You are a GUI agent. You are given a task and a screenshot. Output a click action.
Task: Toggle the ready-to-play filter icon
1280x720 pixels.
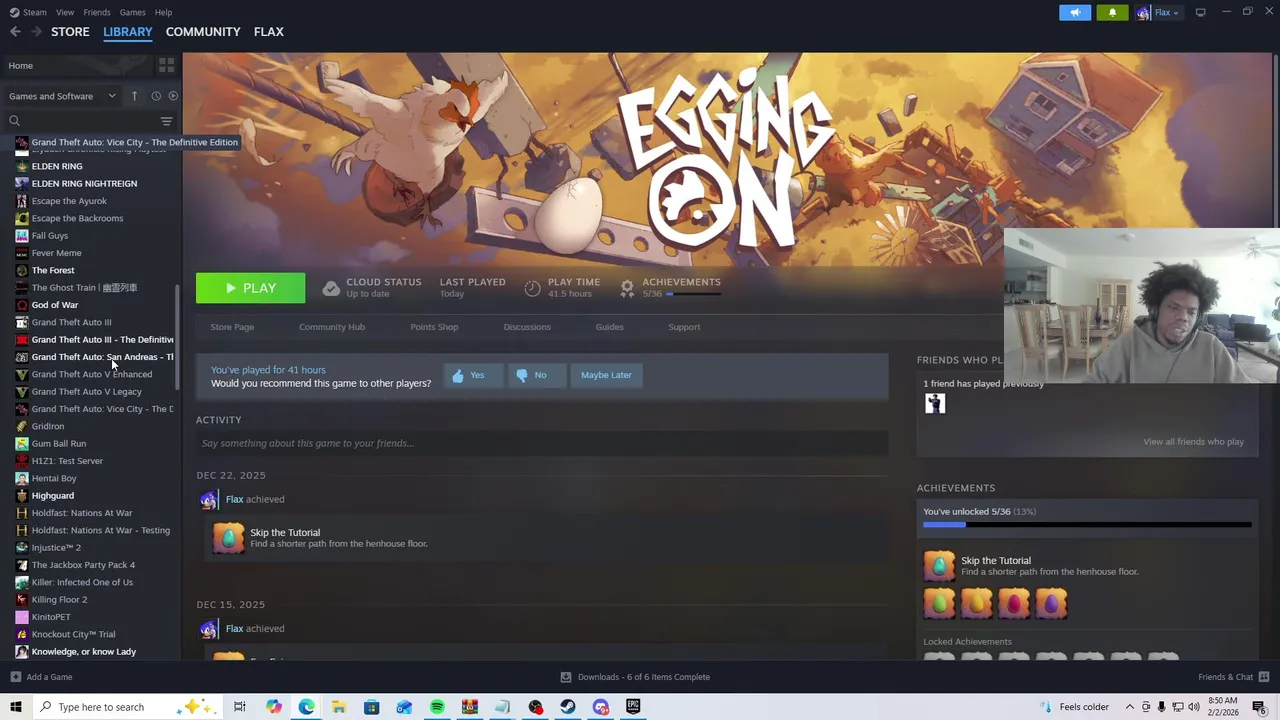[x=173, y=96]
